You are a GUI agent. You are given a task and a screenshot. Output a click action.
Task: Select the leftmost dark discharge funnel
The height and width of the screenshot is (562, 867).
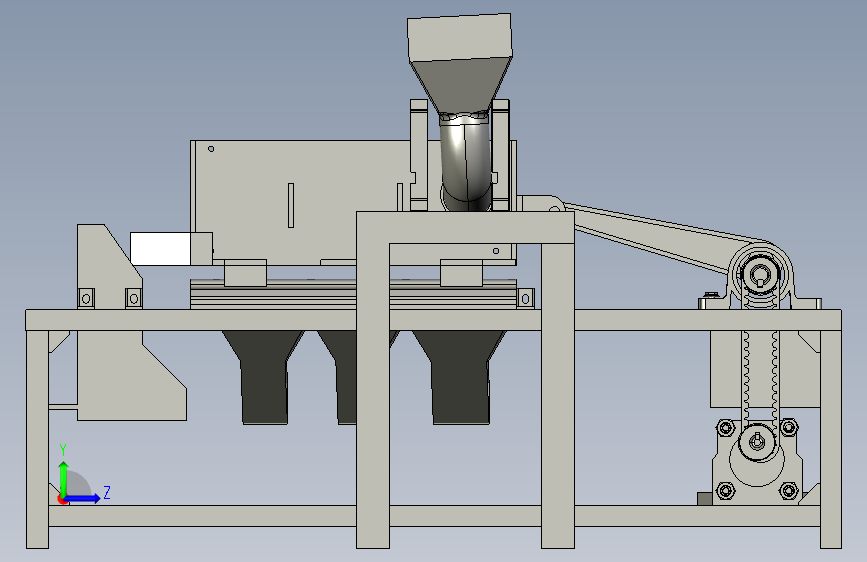[264, 377]
